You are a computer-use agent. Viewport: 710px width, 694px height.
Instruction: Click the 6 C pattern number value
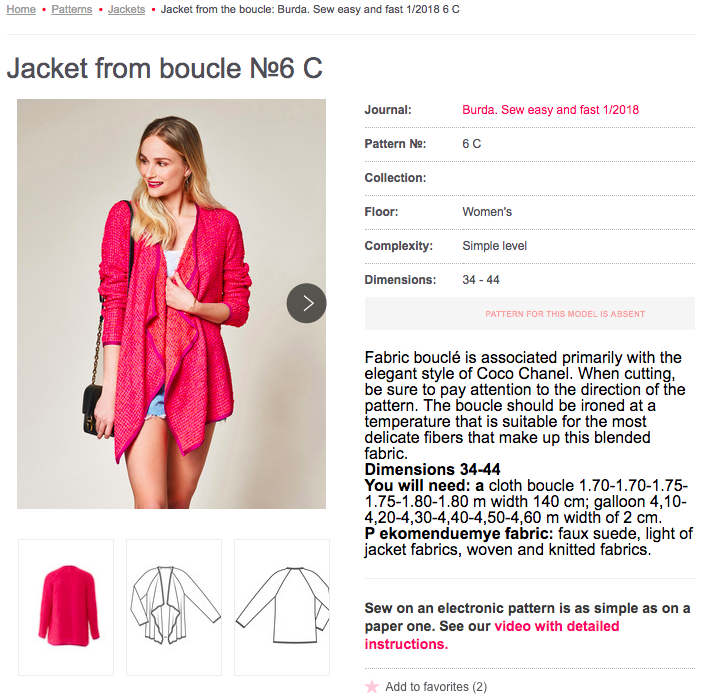(x=471, y=144)
